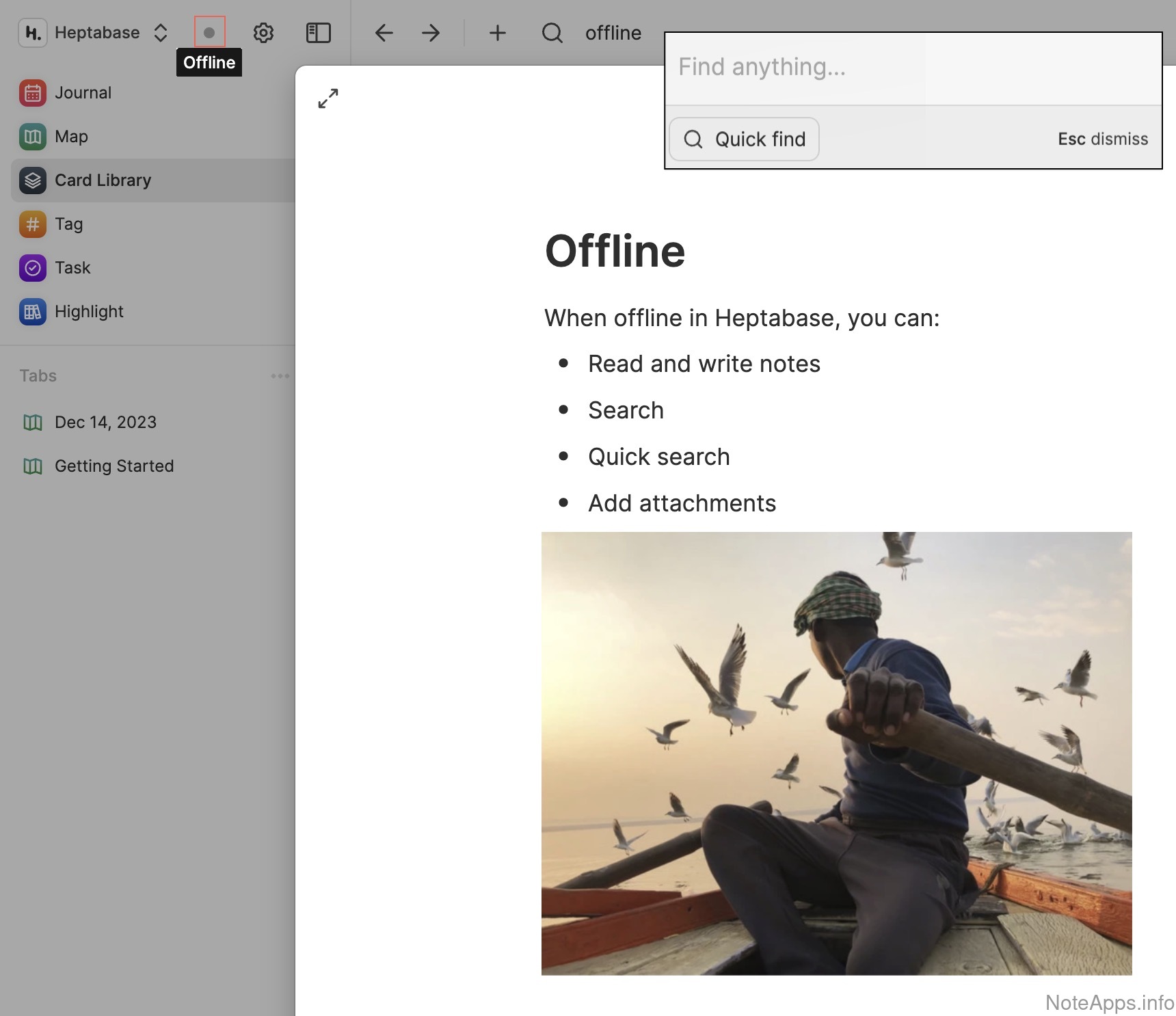Toggle the sidebar panel layout icon
This screenshot has width=1176, height=1016.
point(318,32)
